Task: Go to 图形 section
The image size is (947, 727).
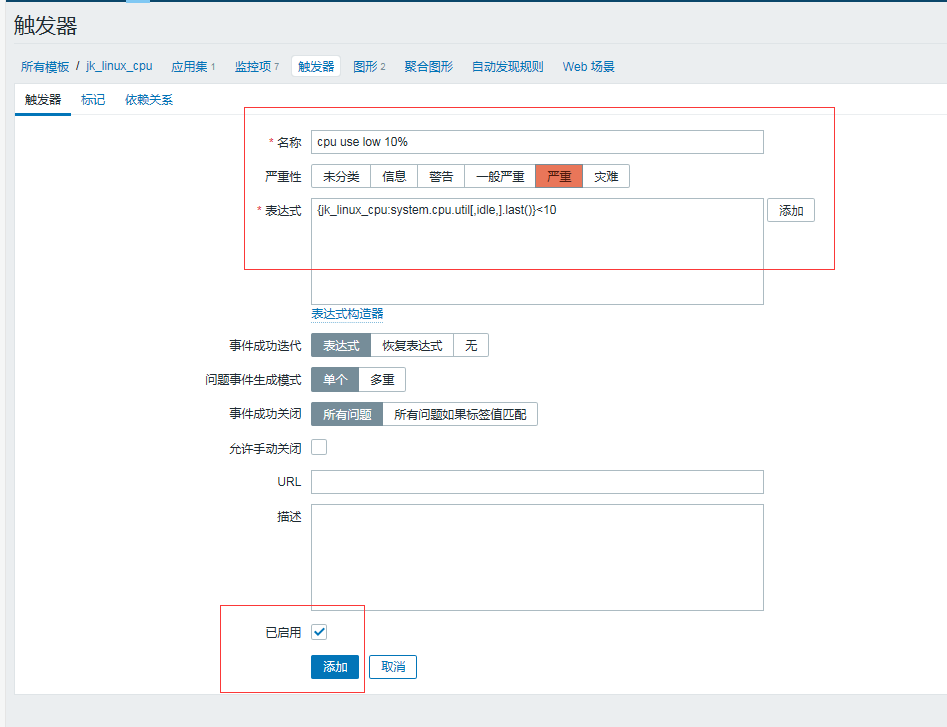Action: click(x=365, y=66)
